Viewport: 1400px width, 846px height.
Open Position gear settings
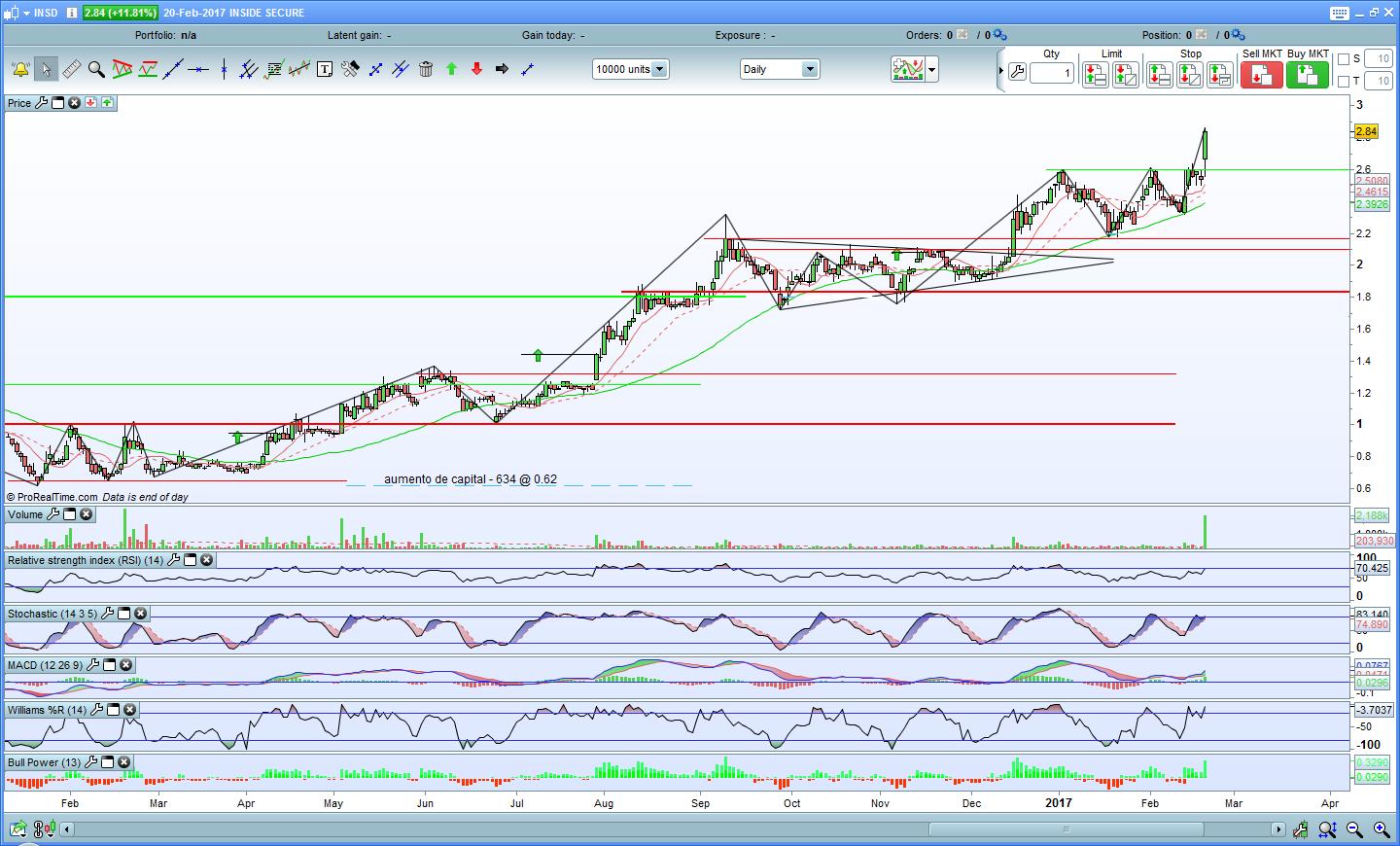(1238, 35)
